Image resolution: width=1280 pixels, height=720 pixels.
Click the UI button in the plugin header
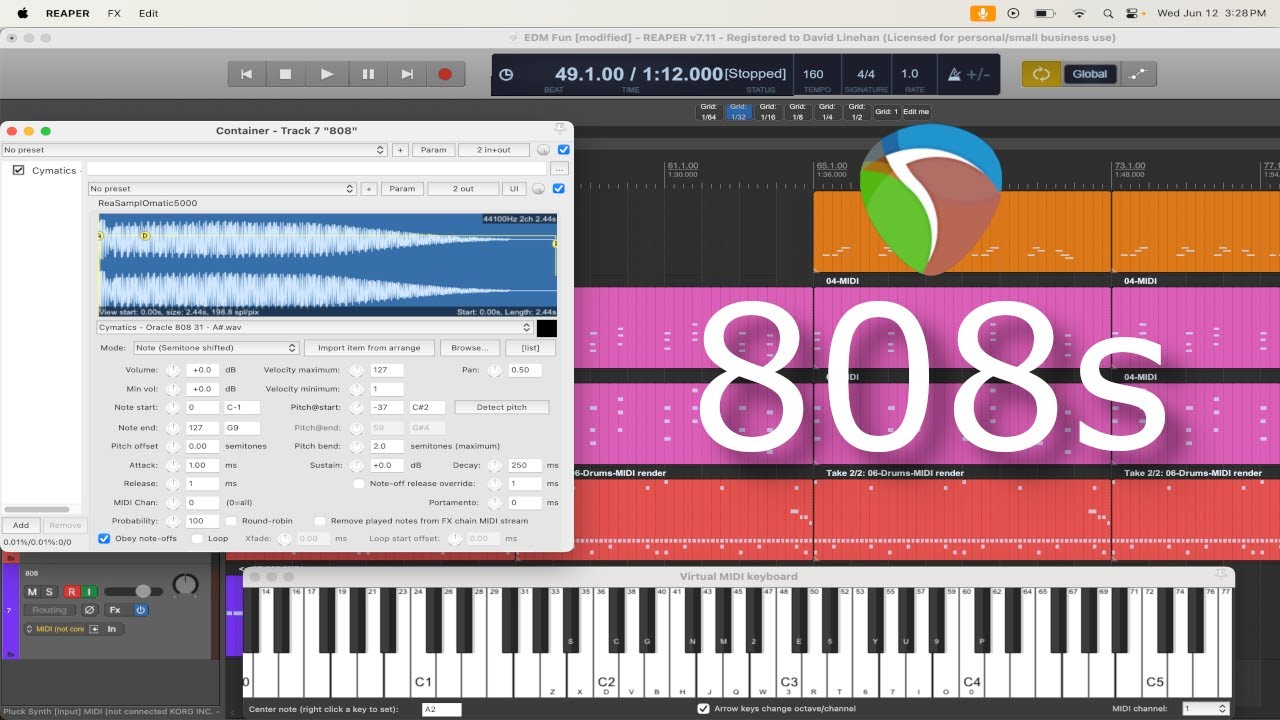514,188
